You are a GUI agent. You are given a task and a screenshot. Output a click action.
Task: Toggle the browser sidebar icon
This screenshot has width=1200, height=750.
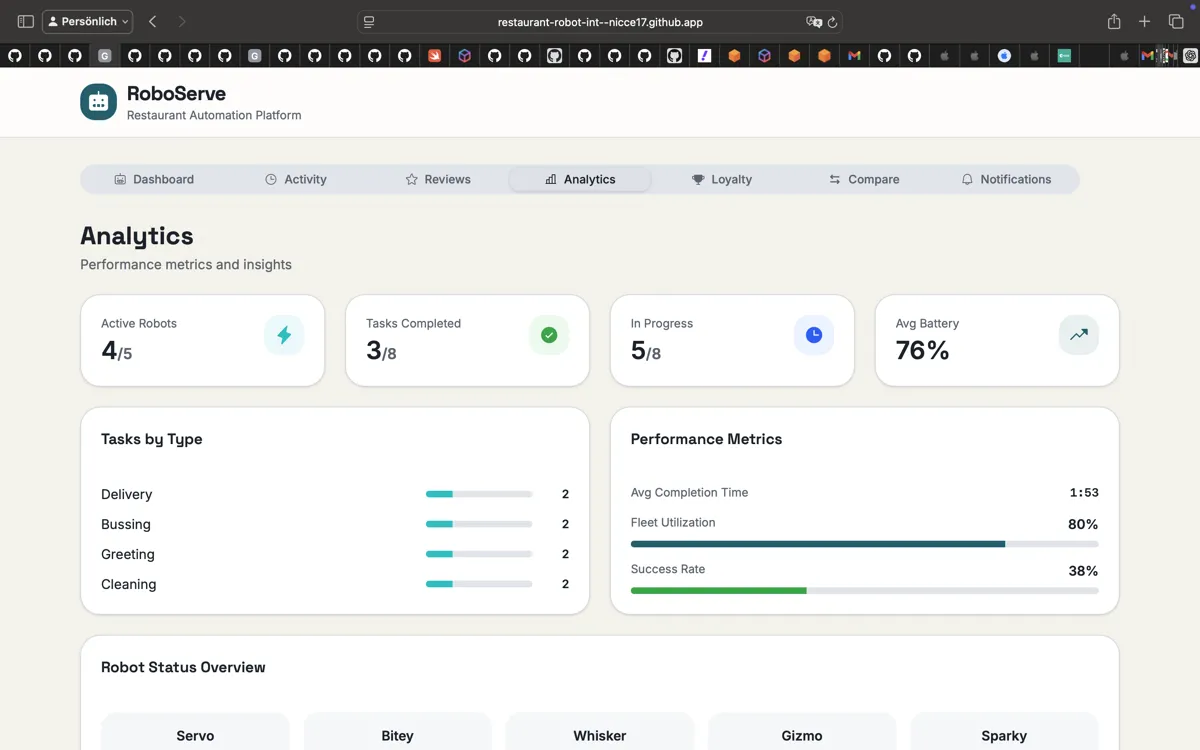tap(26, 21)
